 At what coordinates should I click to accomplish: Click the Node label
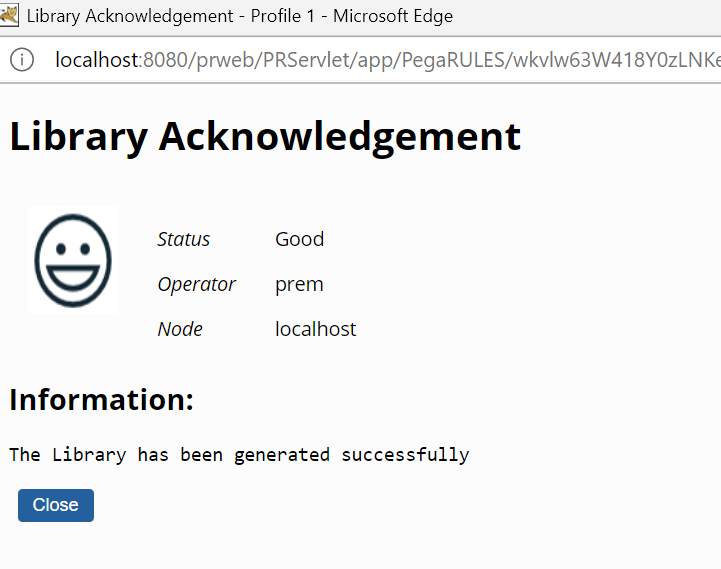(x=180, y=329)
